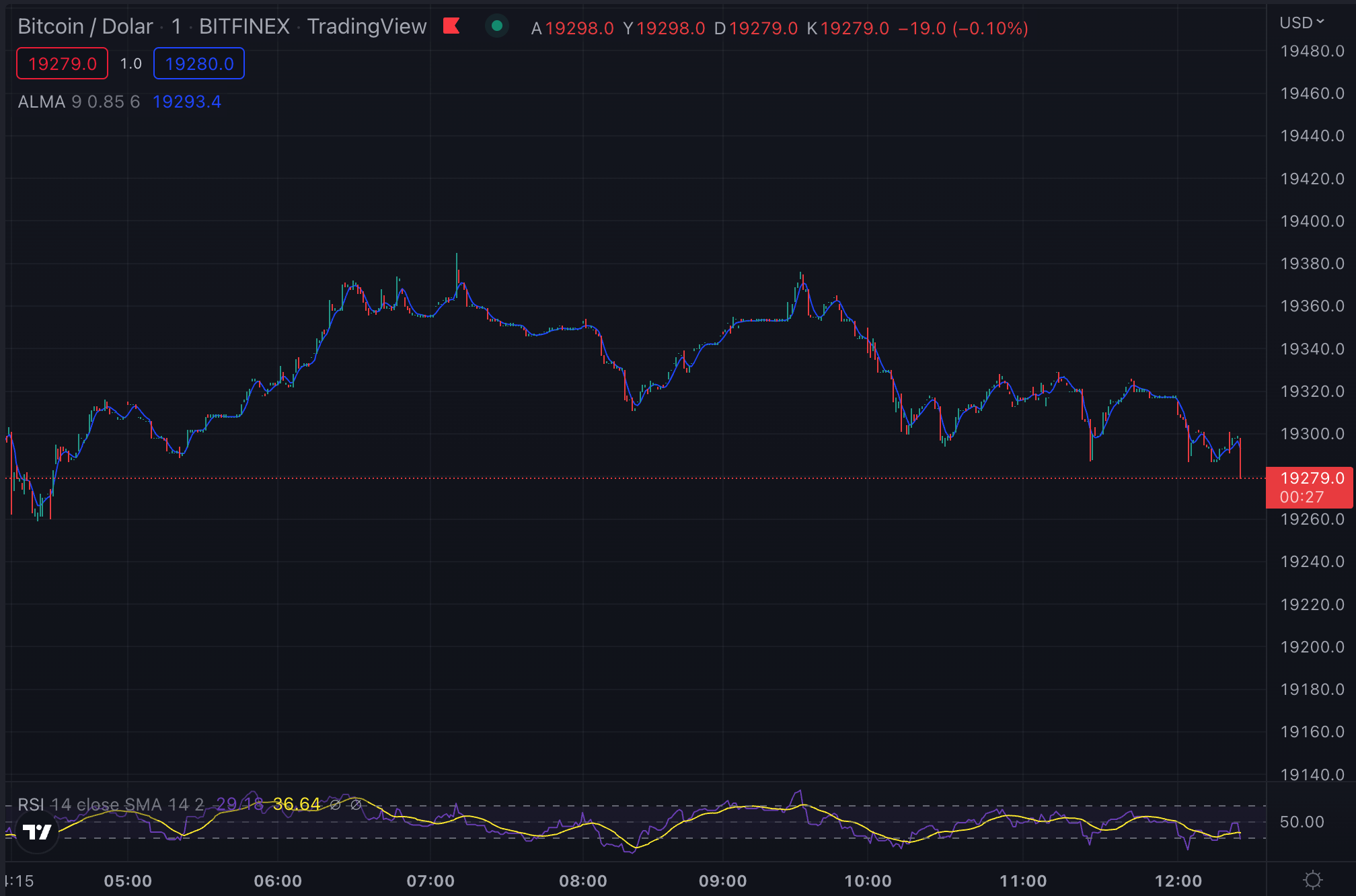Viewport: 1356px width, 896px height.
Task: Click the countdown timer 00:27
Action: click(1302, 497)
